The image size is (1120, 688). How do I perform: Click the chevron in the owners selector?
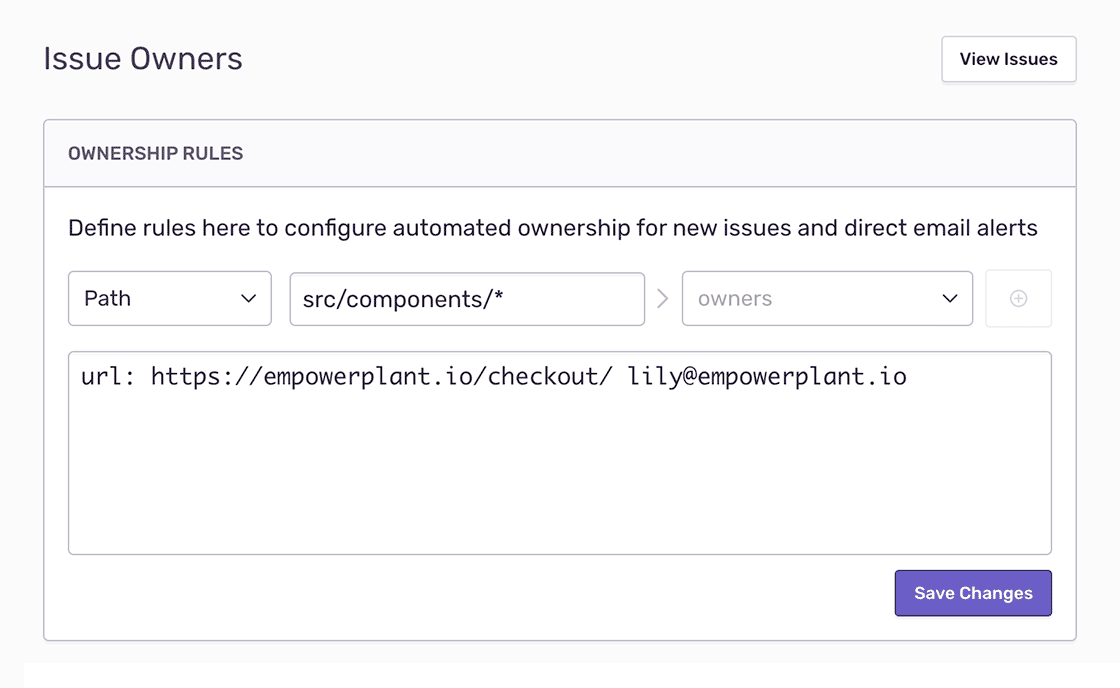tap(950, 299)
